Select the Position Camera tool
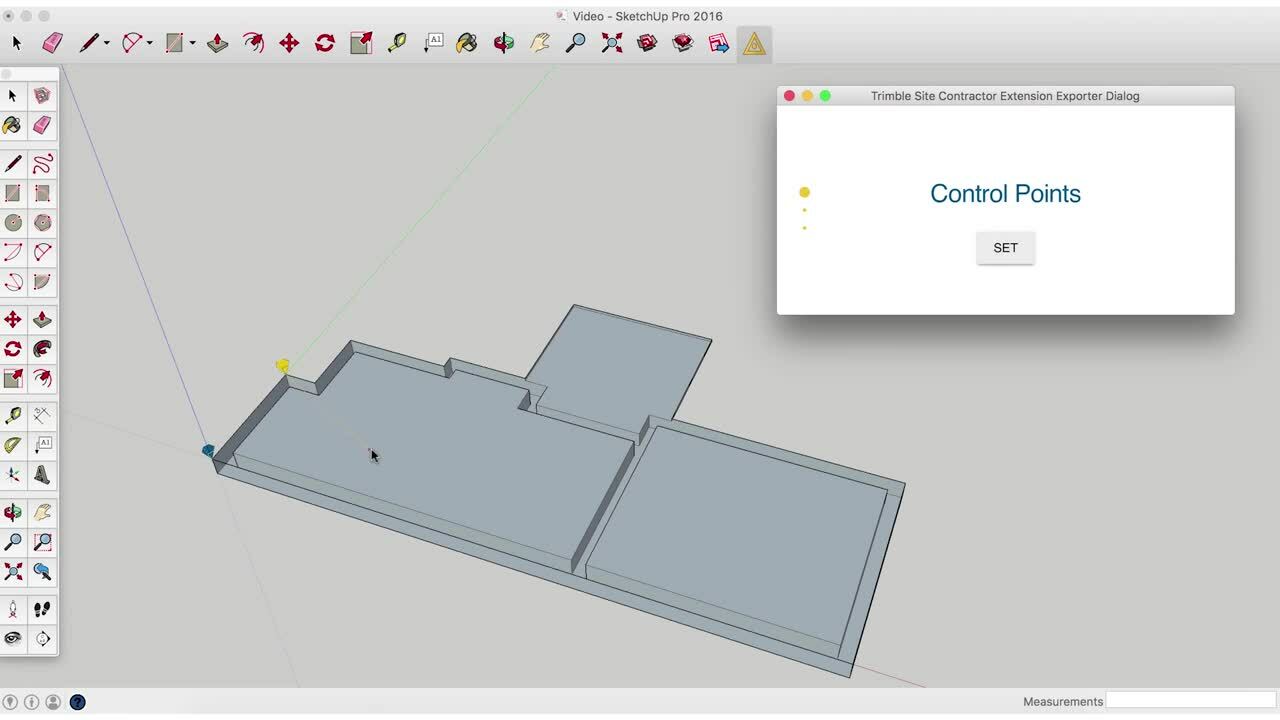Viewport: 1280px width, 720px height. pyautogui.click(x=13, y=609)
